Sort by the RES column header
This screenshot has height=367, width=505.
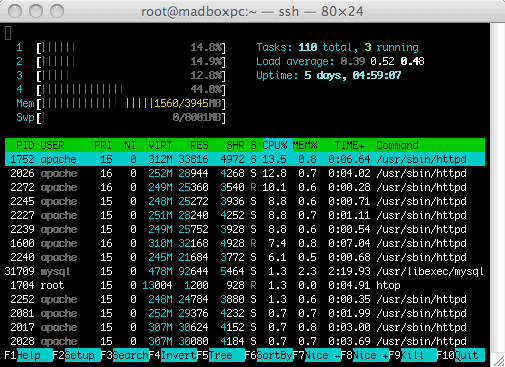coord(199,145)
